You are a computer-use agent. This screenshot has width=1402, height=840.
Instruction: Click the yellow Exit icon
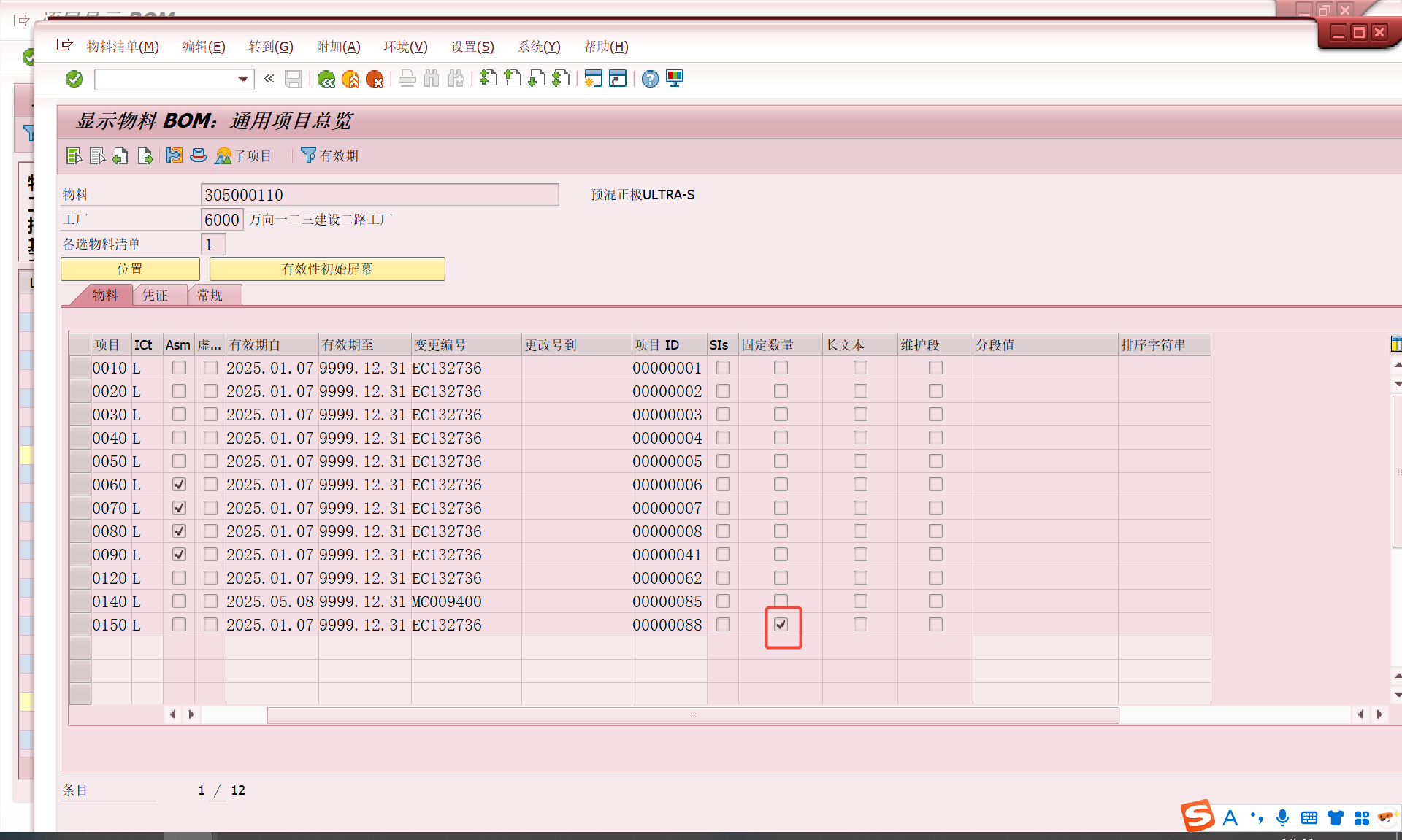coord(350,79)
